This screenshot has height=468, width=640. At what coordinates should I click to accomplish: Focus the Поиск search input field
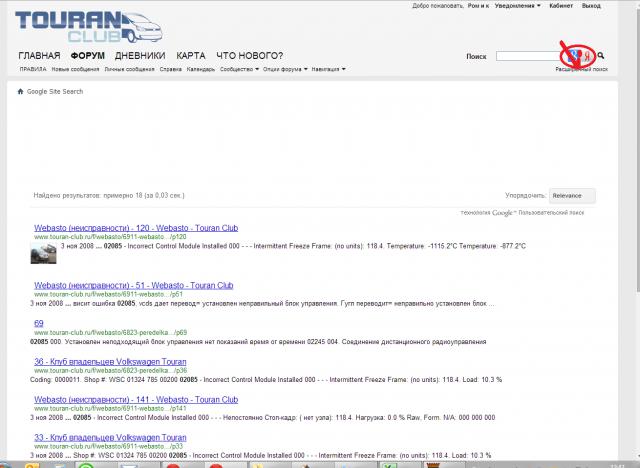coord(530,56)
